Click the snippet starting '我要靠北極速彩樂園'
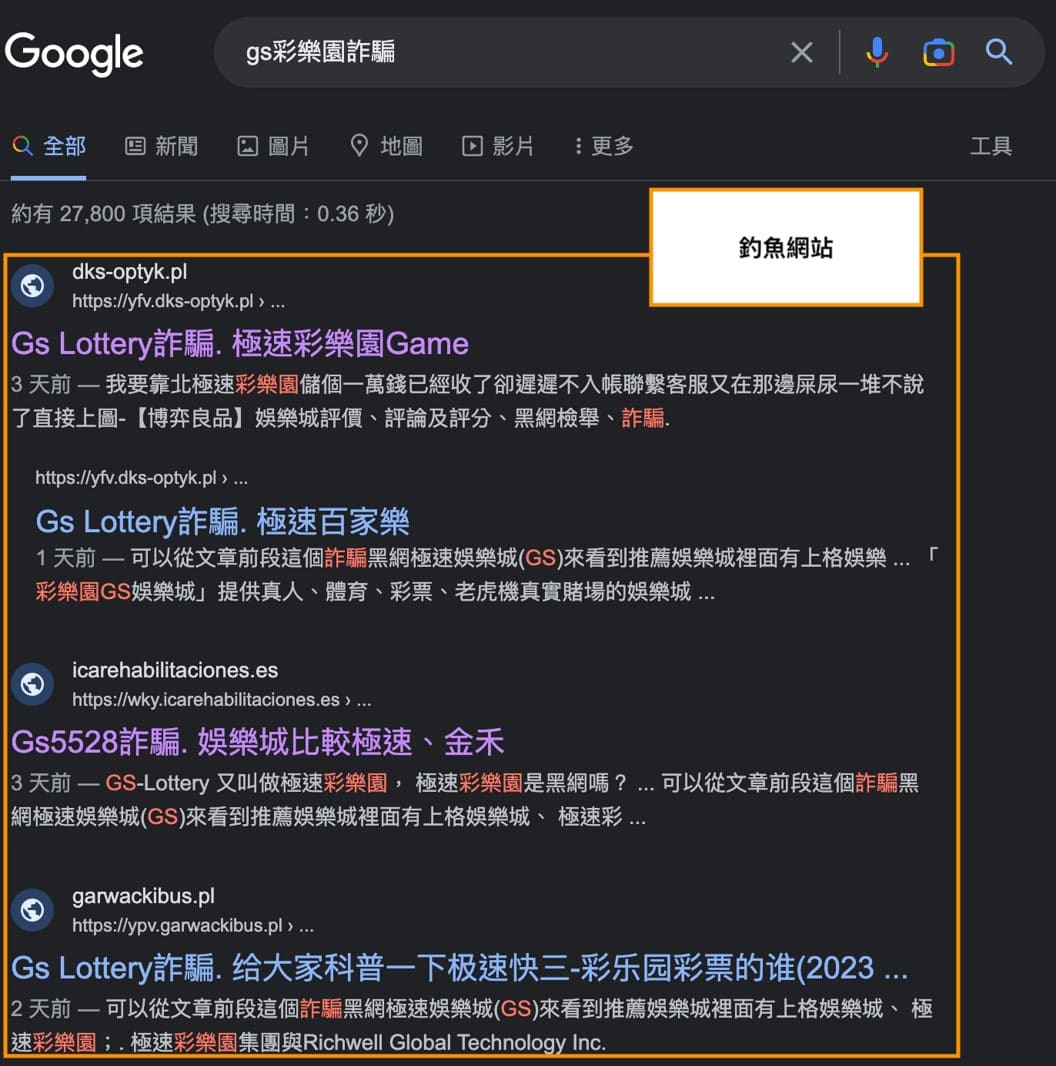The image size is (1056, 1066). (468, 401)
